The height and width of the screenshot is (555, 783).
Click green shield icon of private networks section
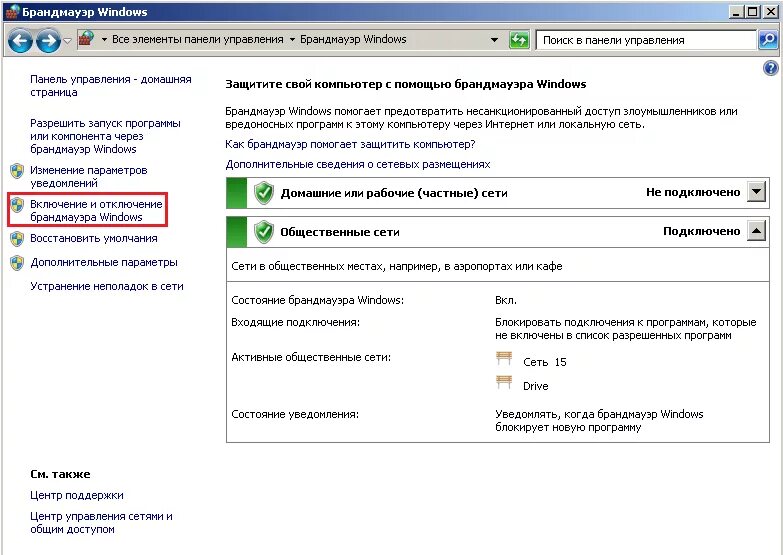(264, 193)
